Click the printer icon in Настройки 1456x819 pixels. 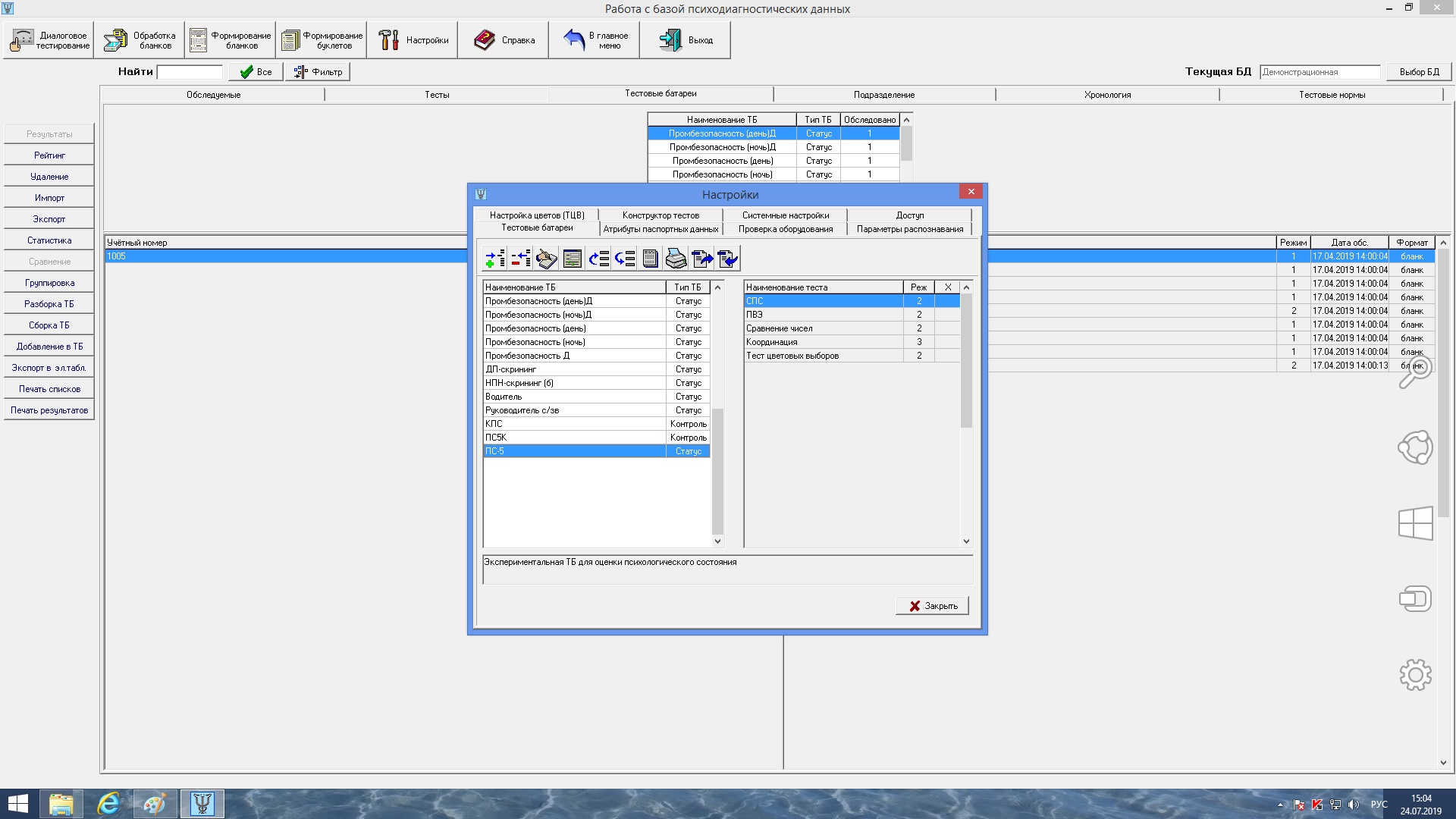(x=676, y=259)
